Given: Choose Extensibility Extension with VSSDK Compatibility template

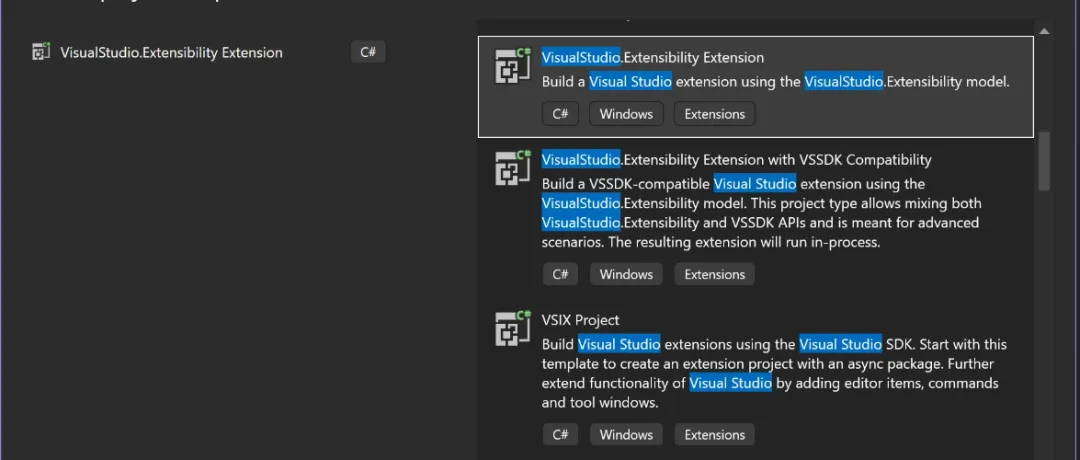Looking at the screenshot, I should point(736,160).
